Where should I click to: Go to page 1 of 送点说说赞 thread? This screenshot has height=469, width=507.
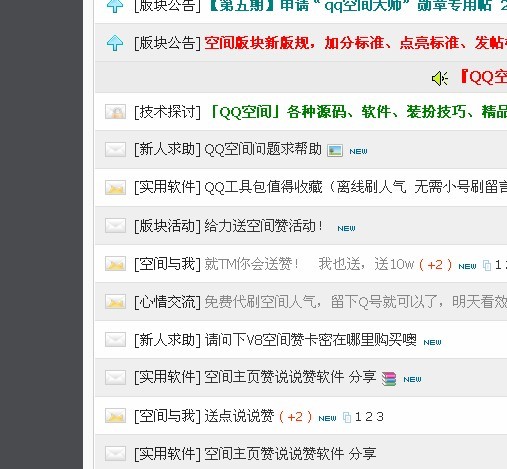tap(358, 417)
